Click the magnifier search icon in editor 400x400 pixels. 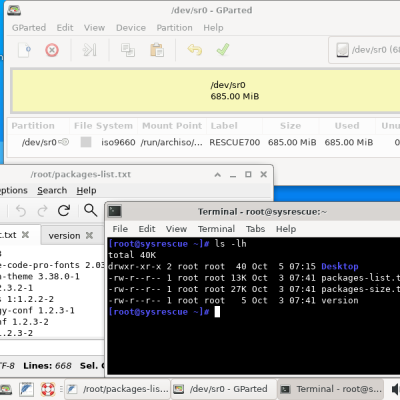90,210
